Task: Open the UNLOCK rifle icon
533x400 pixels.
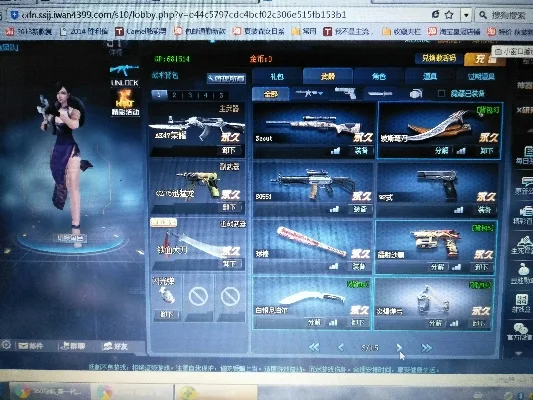Action: point(124,75)
